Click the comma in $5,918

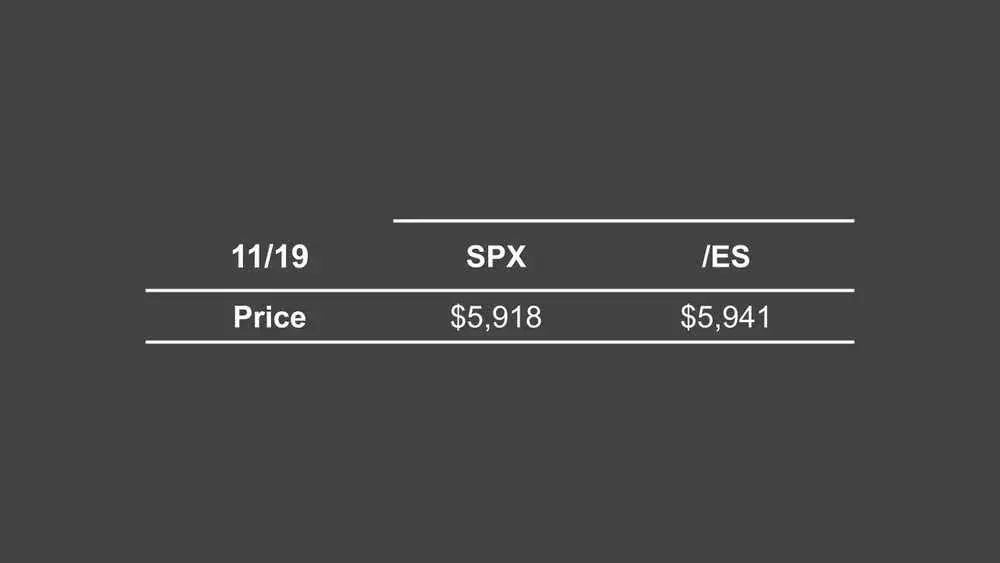click(x=489, y=327)
